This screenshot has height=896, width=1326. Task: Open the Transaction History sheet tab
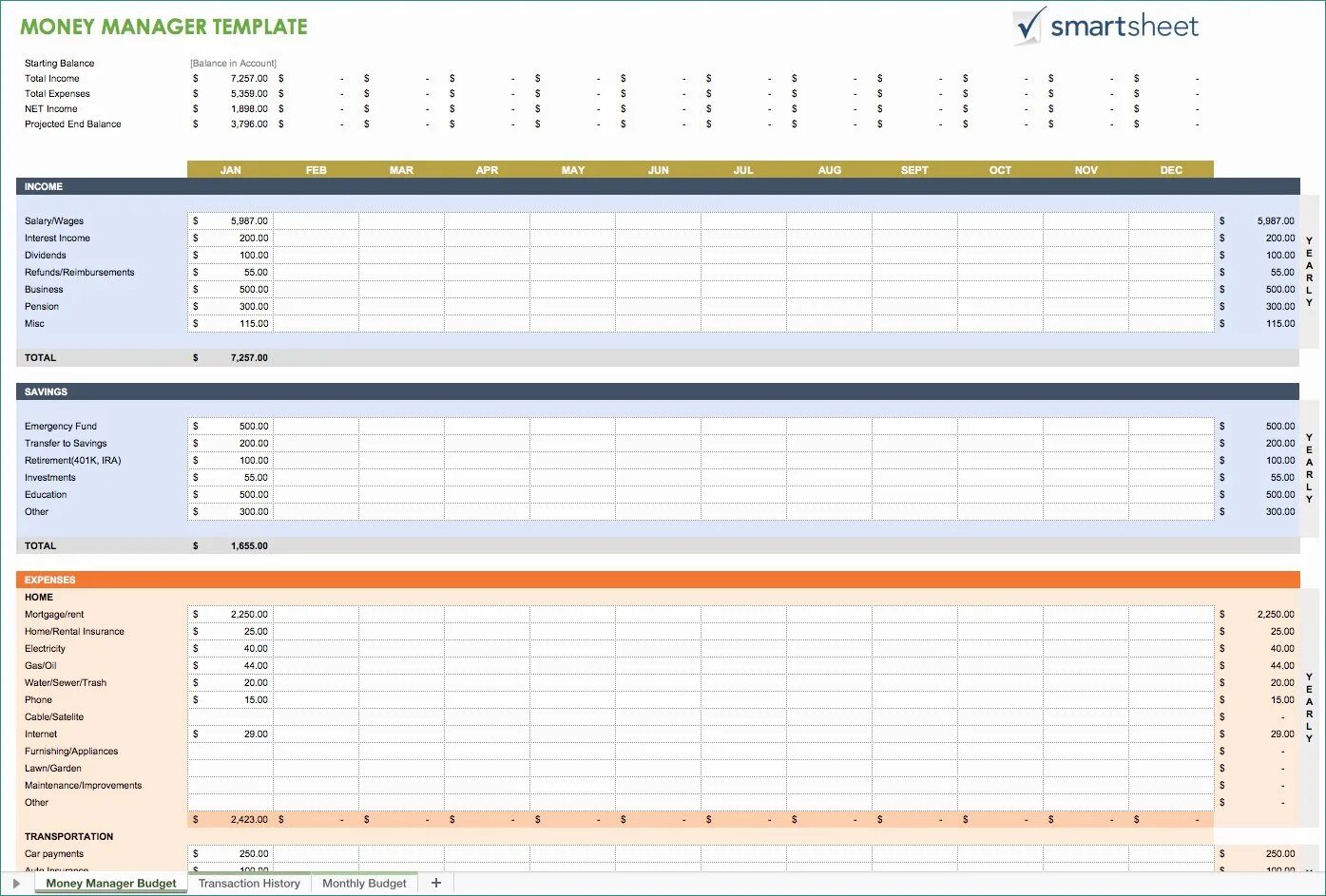(x=249, y=884)
